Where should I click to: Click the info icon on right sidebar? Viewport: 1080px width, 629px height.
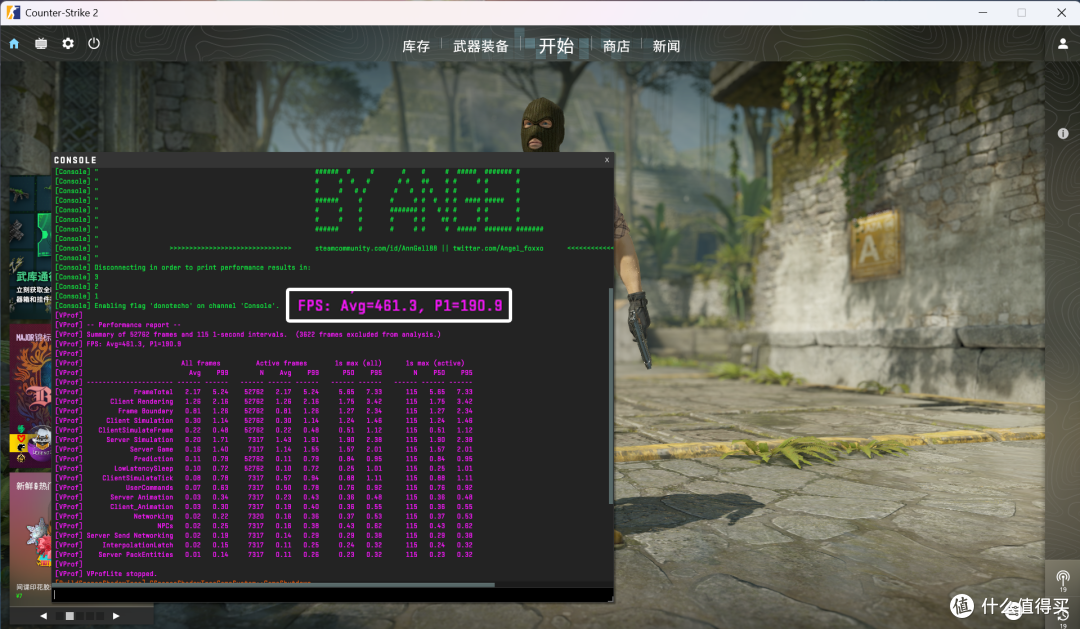[x=1063, y=134]
